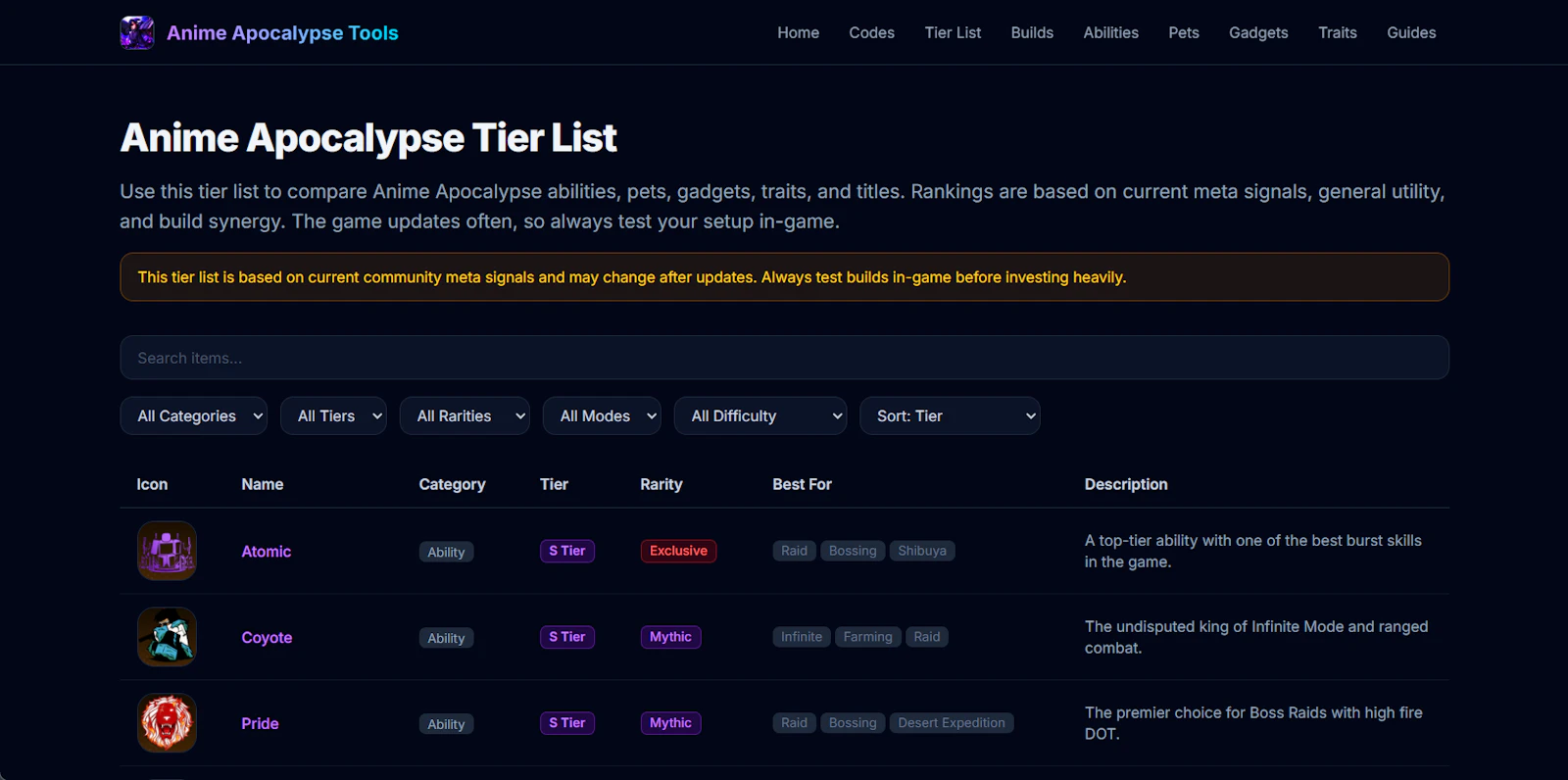
Task: Click the S Tier badge for Atomic
Action: [x=566, y=551]
